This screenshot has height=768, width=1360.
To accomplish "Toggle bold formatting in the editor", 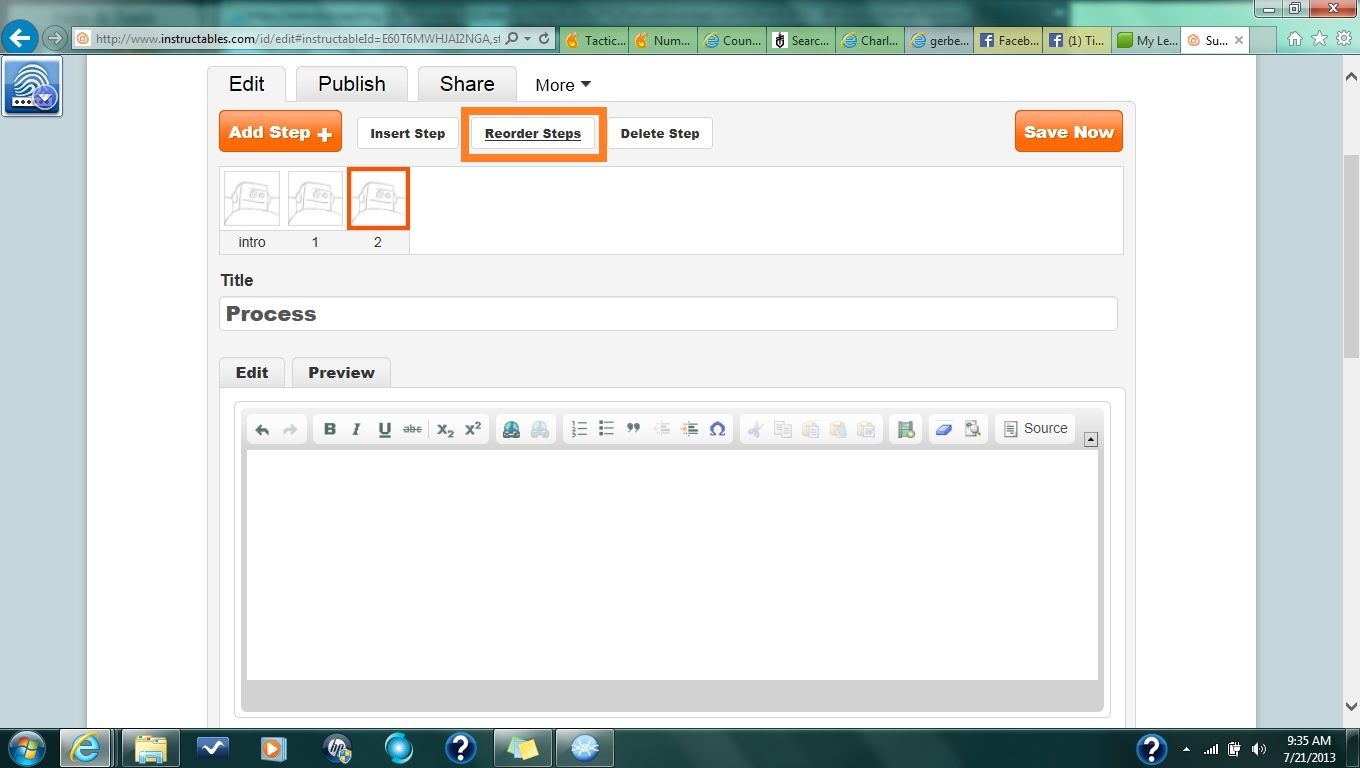I will 330,429.
